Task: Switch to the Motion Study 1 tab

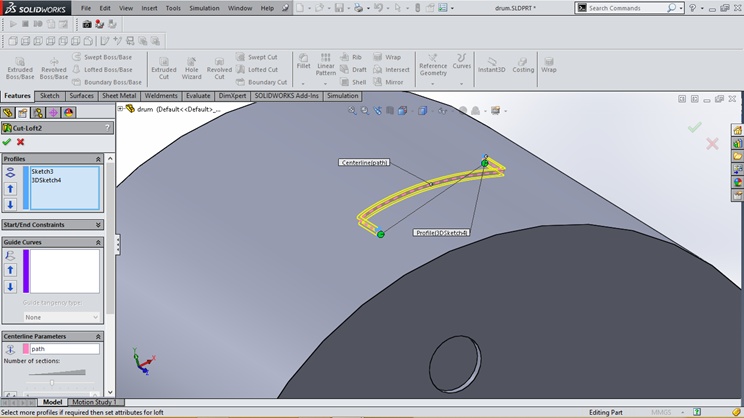Action: click(93, 402)
